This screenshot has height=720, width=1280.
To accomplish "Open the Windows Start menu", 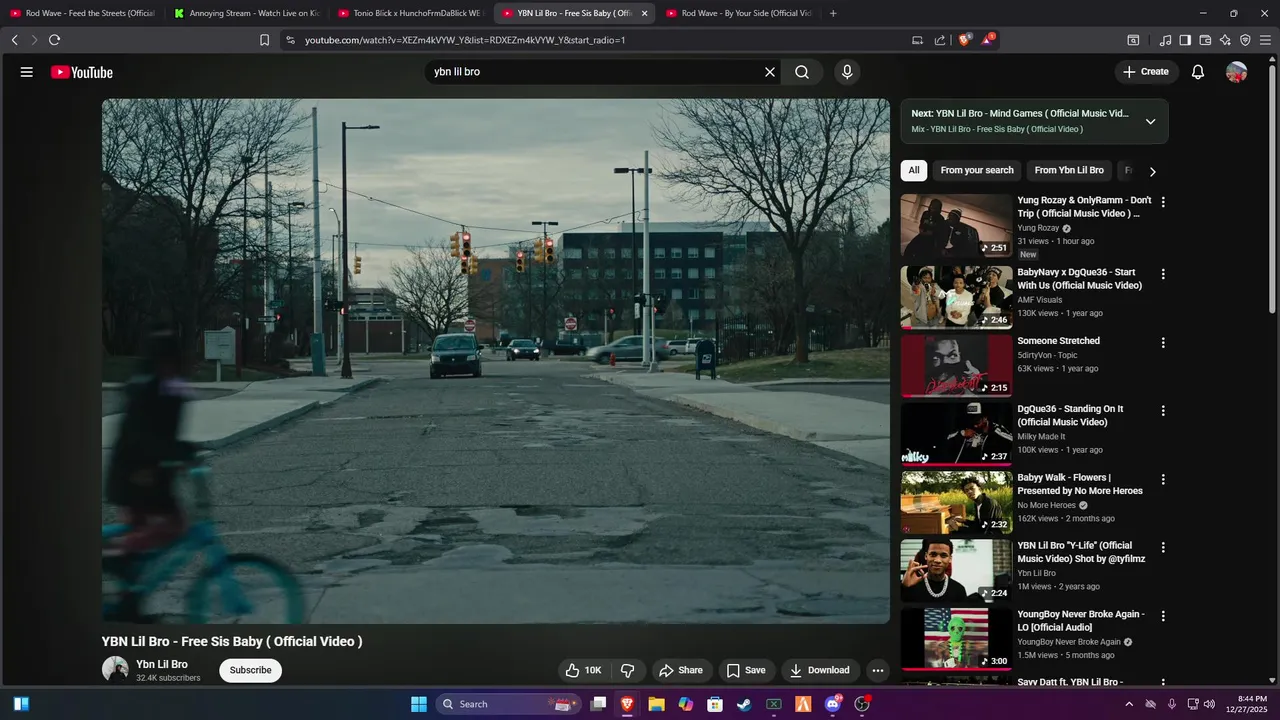I will (419, 704).
